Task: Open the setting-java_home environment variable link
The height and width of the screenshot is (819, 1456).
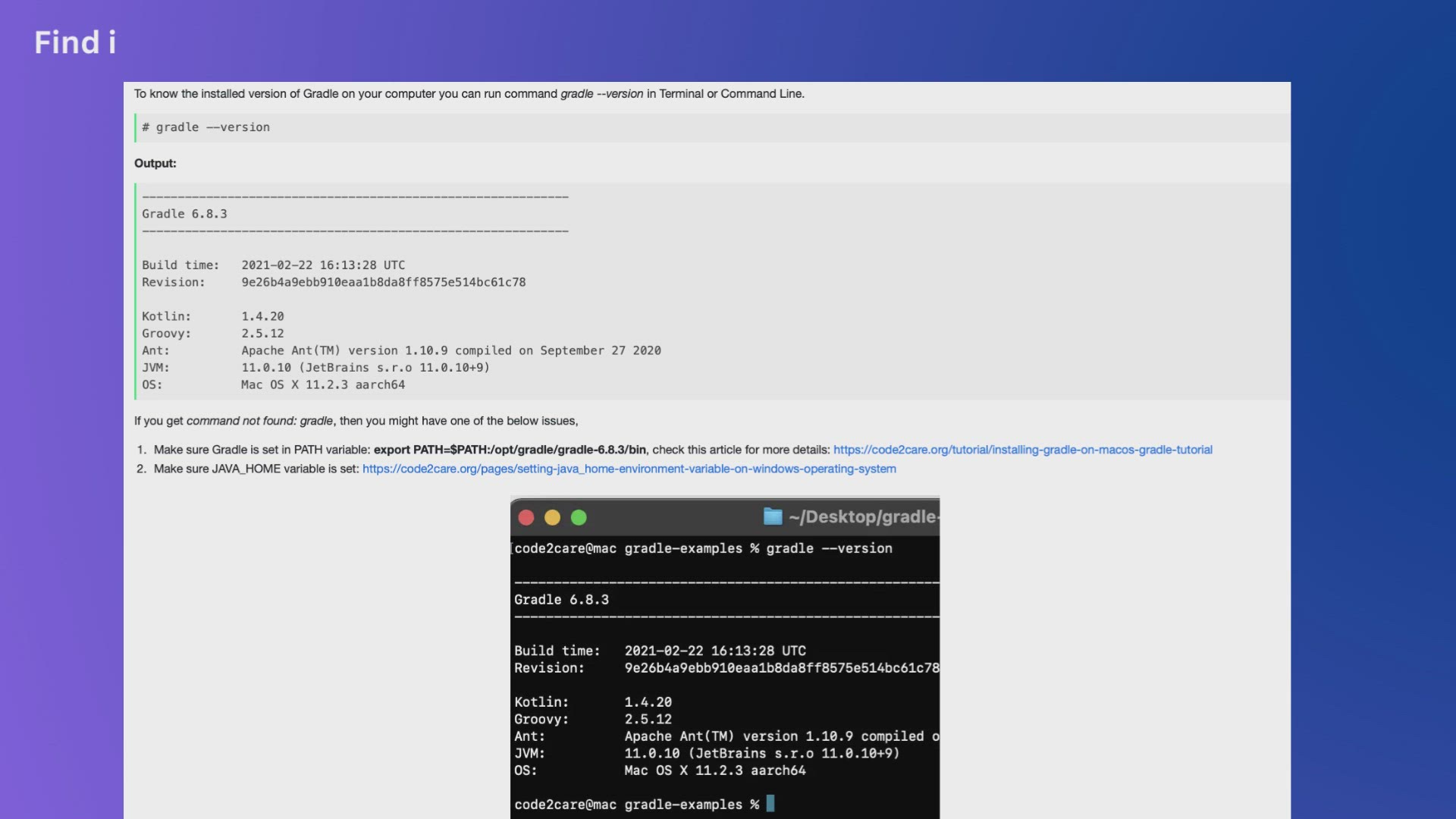Action: 629,469
